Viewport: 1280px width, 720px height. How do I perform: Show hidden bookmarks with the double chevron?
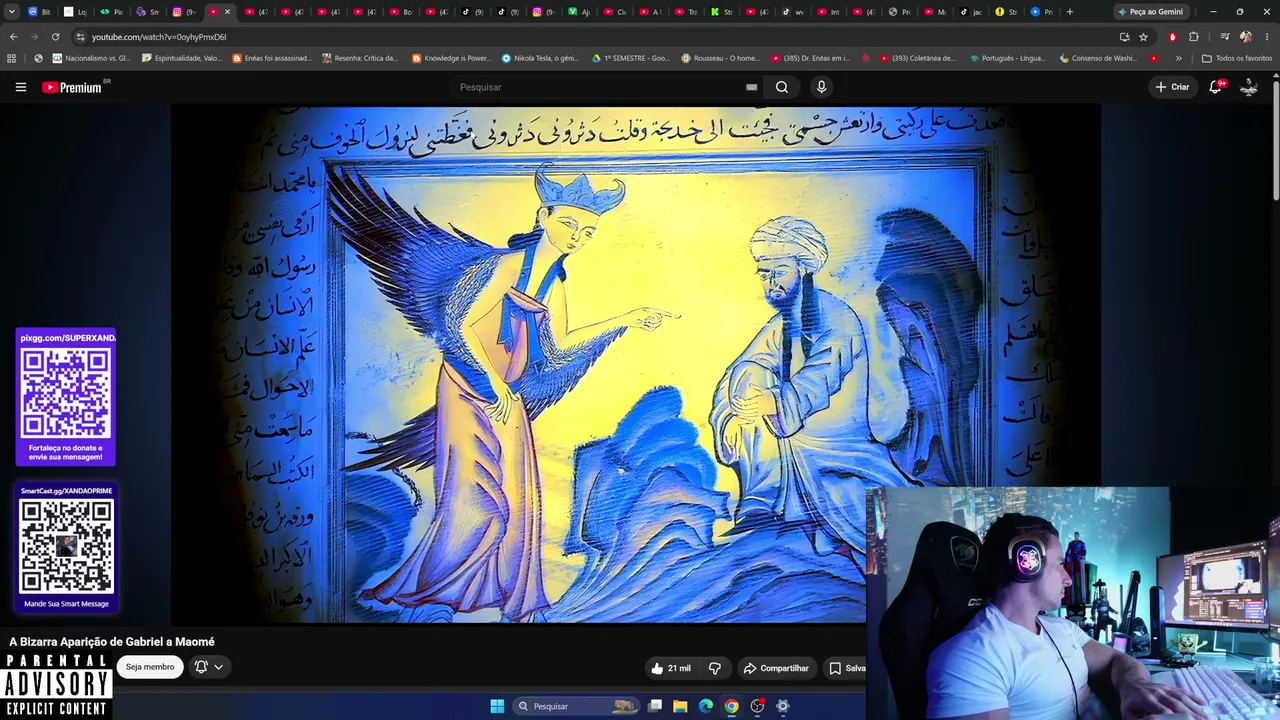[1178, 58]
